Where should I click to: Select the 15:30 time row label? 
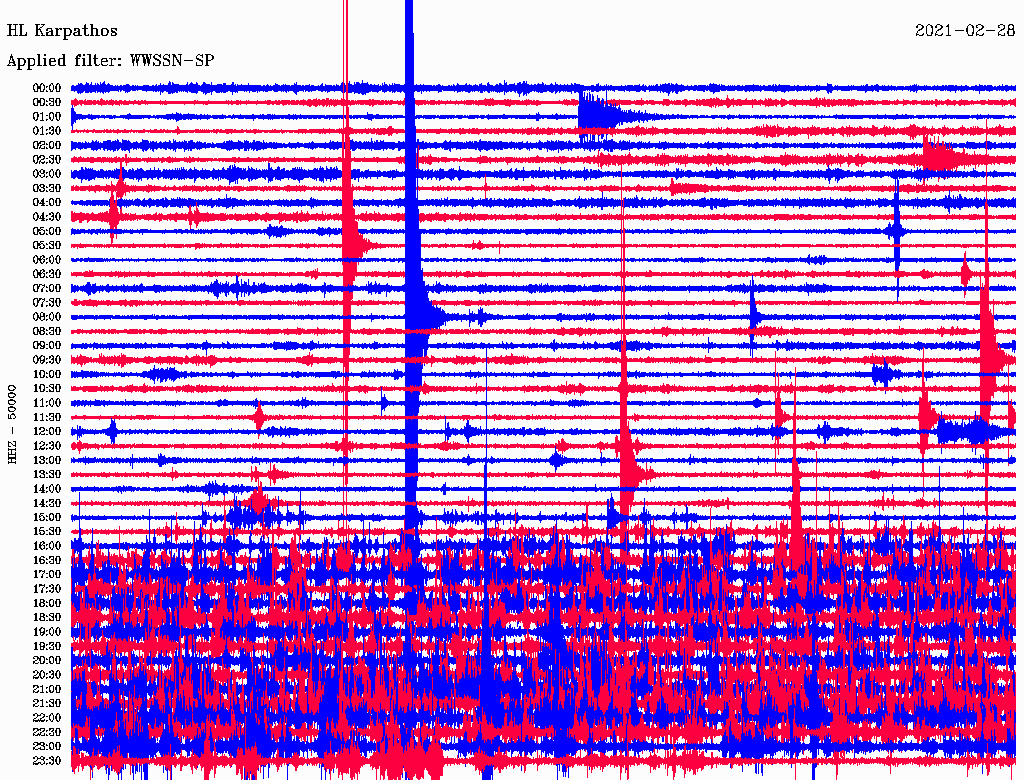point(47,531)
